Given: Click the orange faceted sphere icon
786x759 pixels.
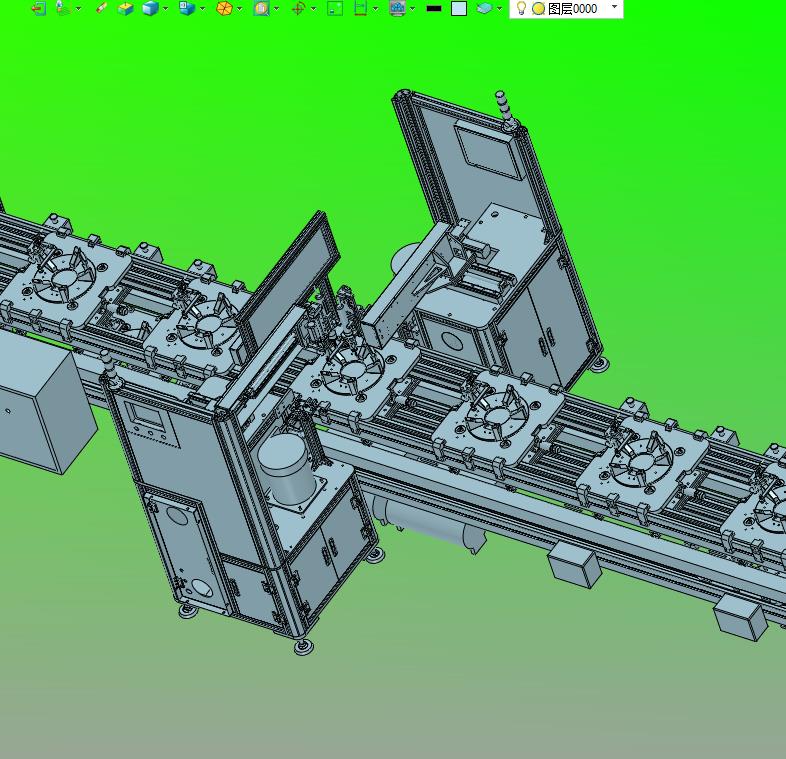Looking at the screenshot, I should pyautogui.click(x=224, y=8).
